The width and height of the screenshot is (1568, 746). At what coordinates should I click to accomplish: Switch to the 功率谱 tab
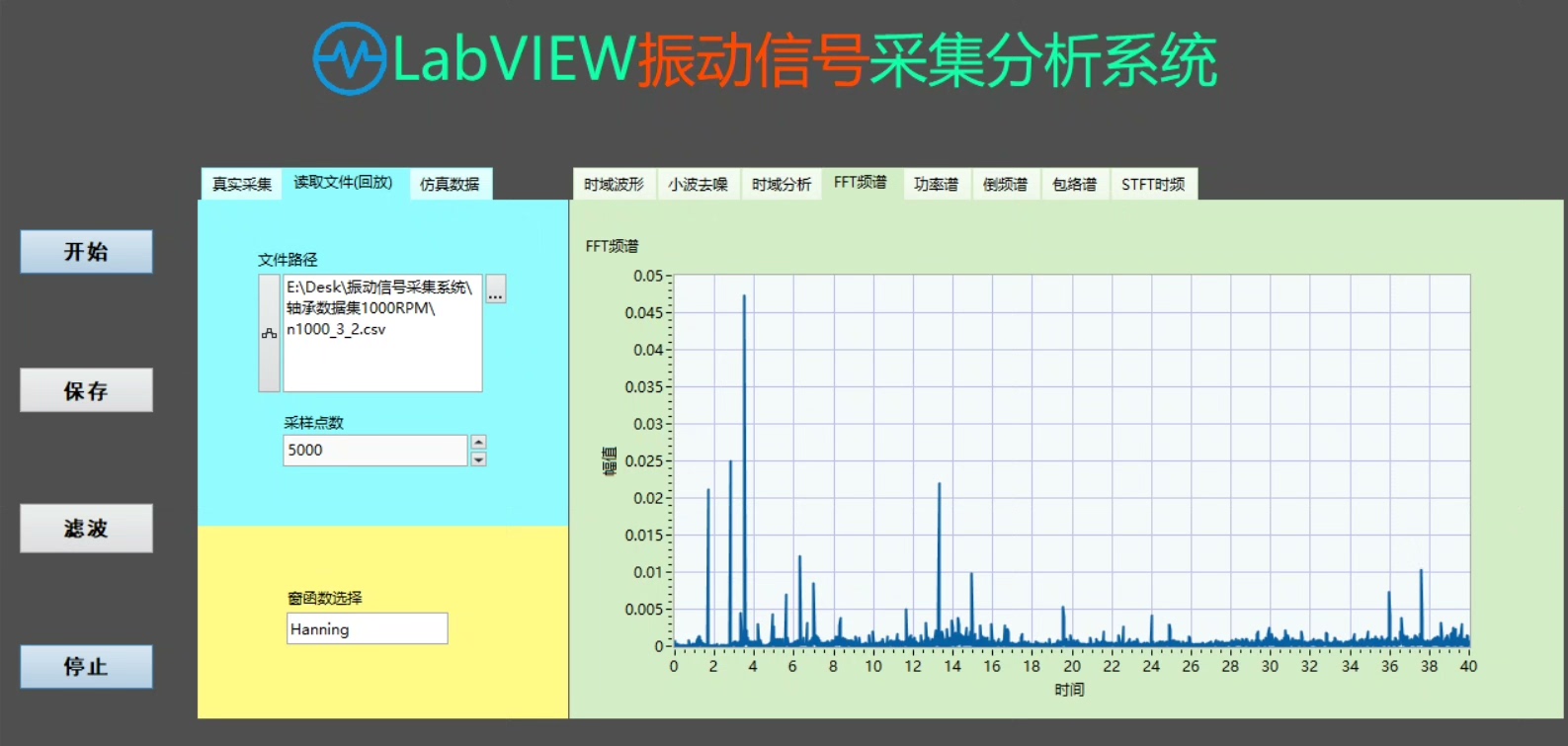click(x=936, y=184)
